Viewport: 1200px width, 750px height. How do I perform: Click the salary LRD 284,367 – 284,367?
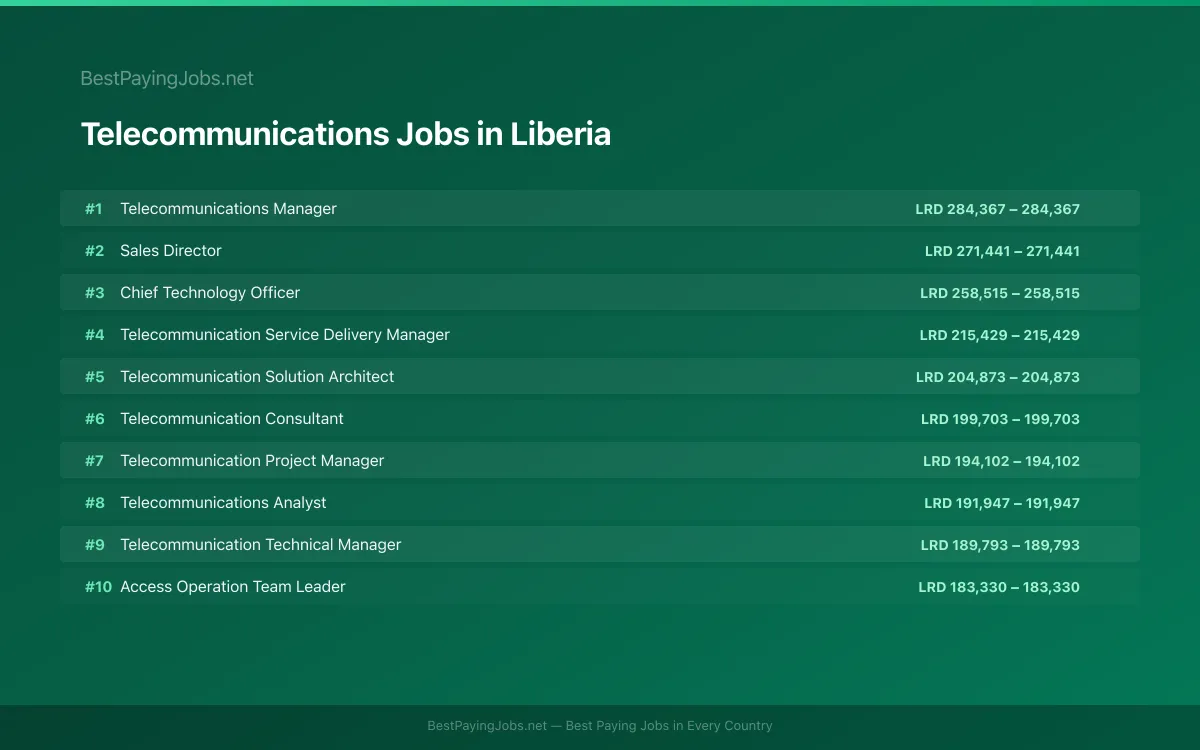point(997,209)
